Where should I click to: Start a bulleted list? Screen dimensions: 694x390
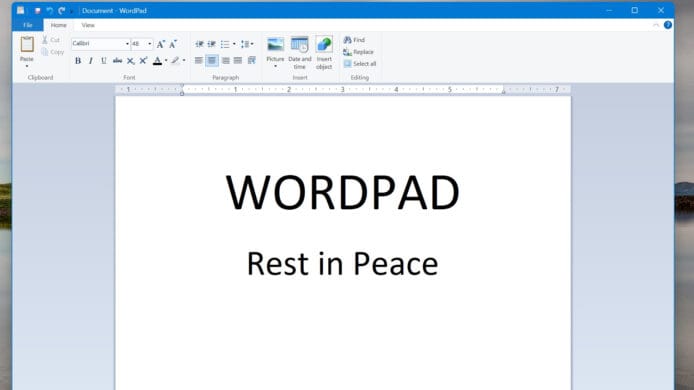click(x=225, y=44)
